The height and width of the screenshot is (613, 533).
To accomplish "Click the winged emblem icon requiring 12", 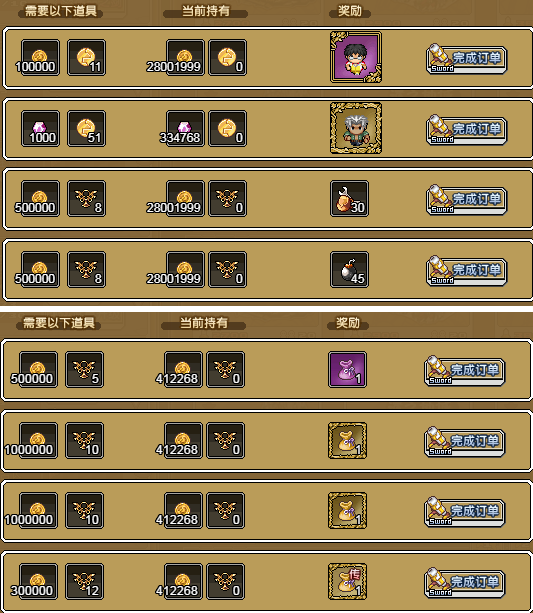I will click(x=84, y=581).
